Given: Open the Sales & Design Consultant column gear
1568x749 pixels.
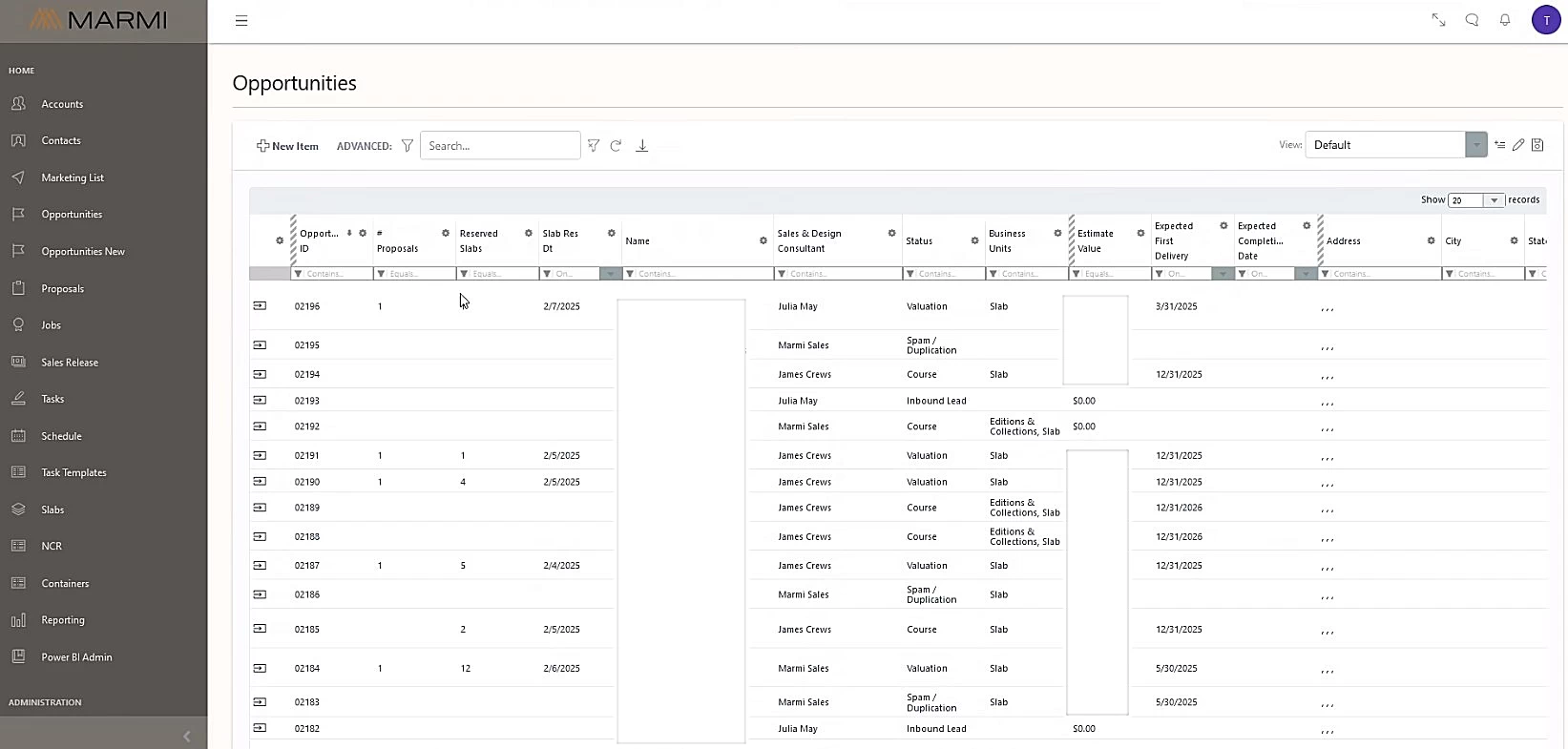Looking at the screenshot, I should point(892,233).
